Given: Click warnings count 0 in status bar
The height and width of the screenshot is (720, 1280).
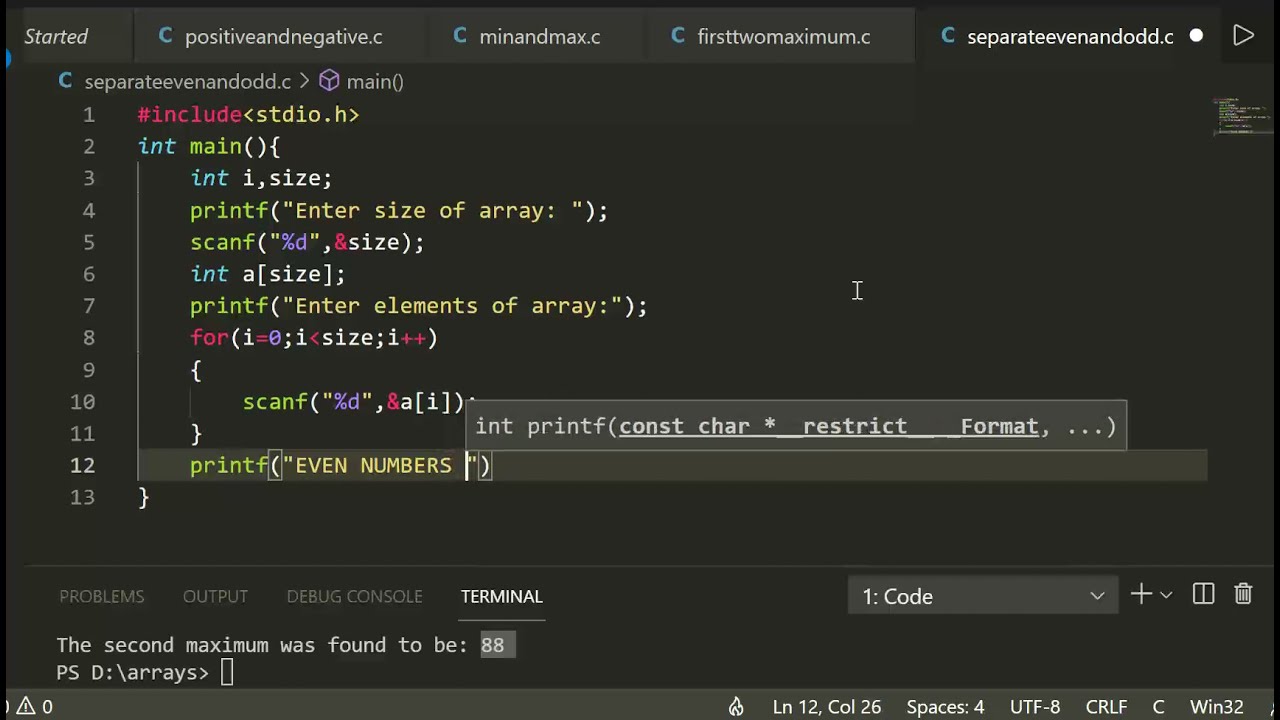Looking at the screenshot, I should tap(47, 706).
